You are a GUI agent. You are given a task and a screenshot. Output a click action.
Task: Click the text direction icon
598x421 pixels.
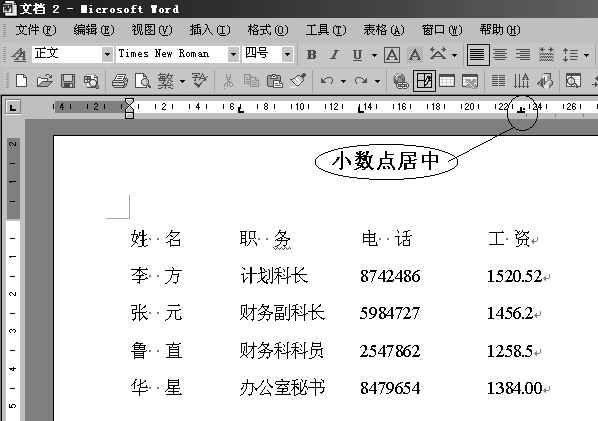521,81
